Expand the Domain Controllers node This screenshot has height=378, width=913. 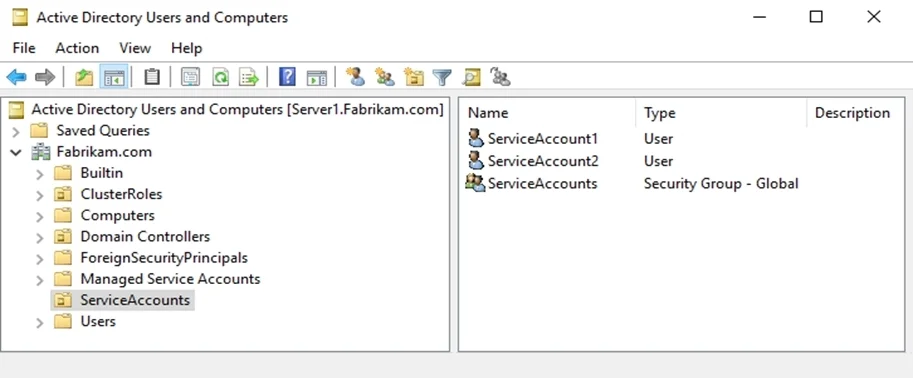point(40,238)
